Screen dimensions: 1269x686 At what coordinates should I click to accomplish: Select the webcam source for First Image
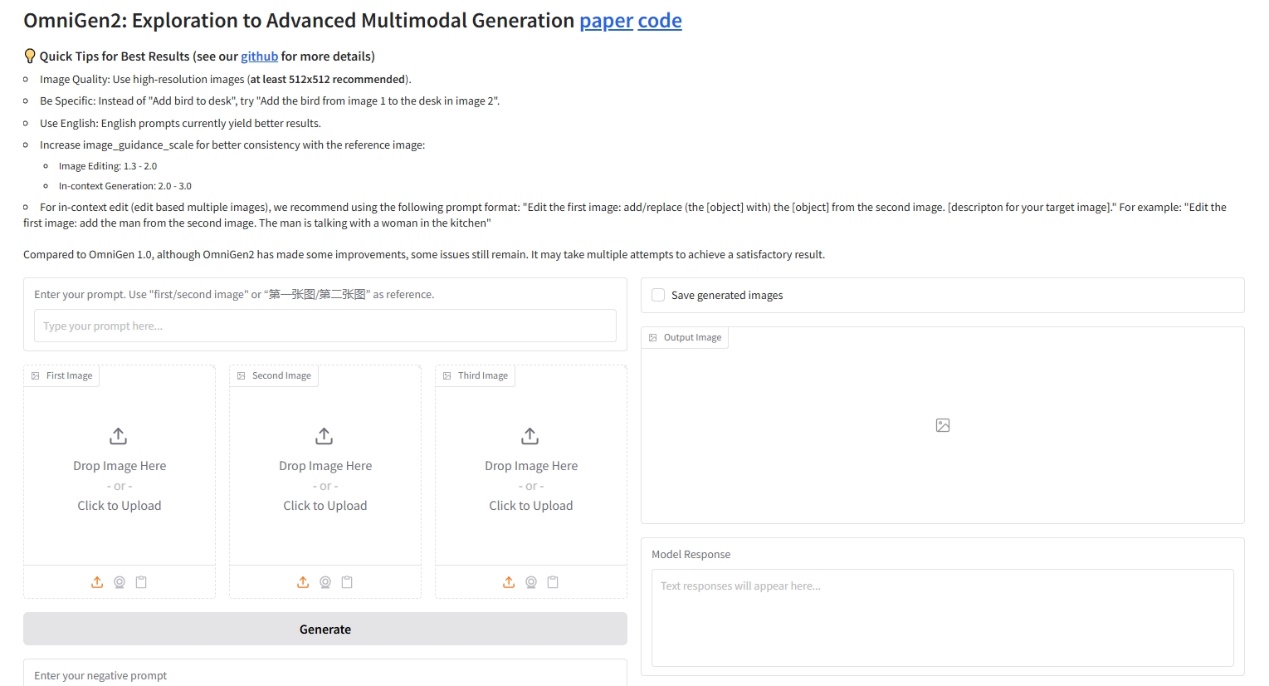(x=119, y=582)
